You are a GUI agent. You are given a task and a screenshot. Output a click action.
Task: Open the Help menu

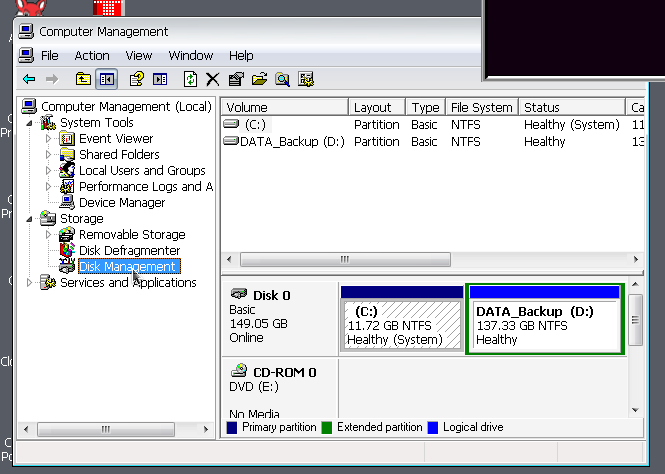241,56
